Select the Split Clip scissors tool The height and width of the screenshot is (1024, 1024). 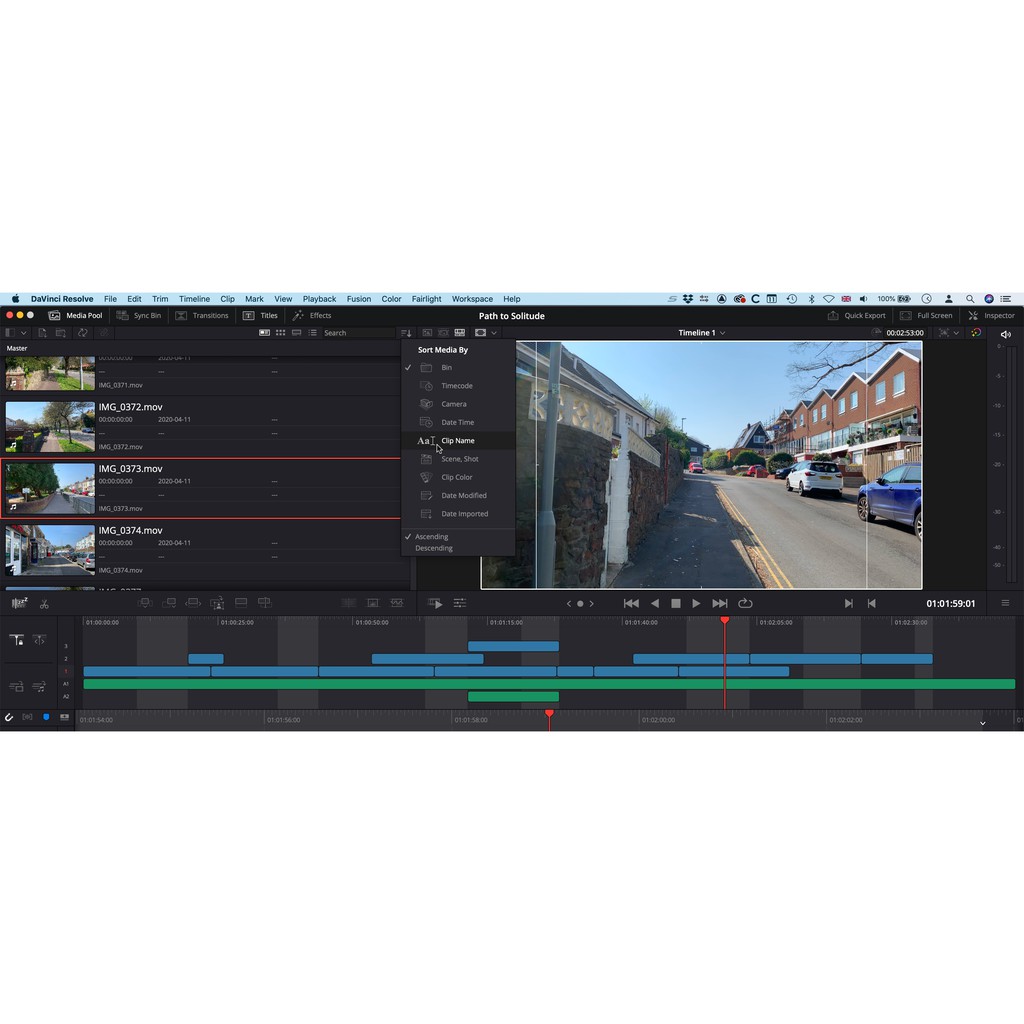44,604
